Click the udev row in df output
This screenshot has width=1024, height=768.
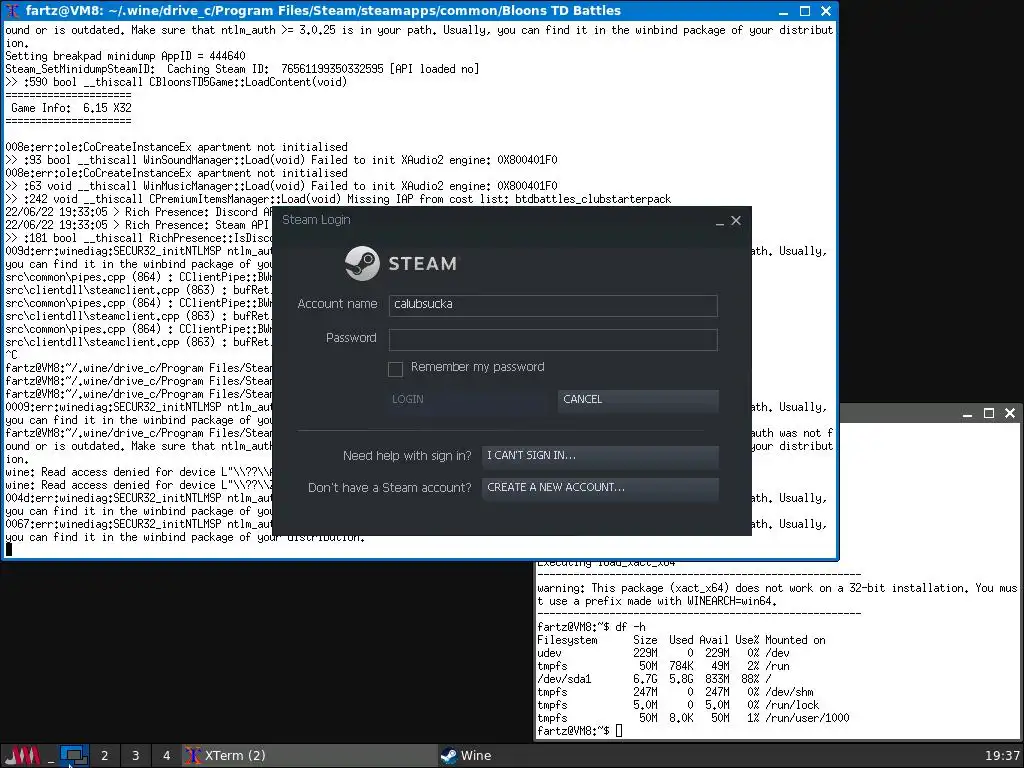[664, 653]
